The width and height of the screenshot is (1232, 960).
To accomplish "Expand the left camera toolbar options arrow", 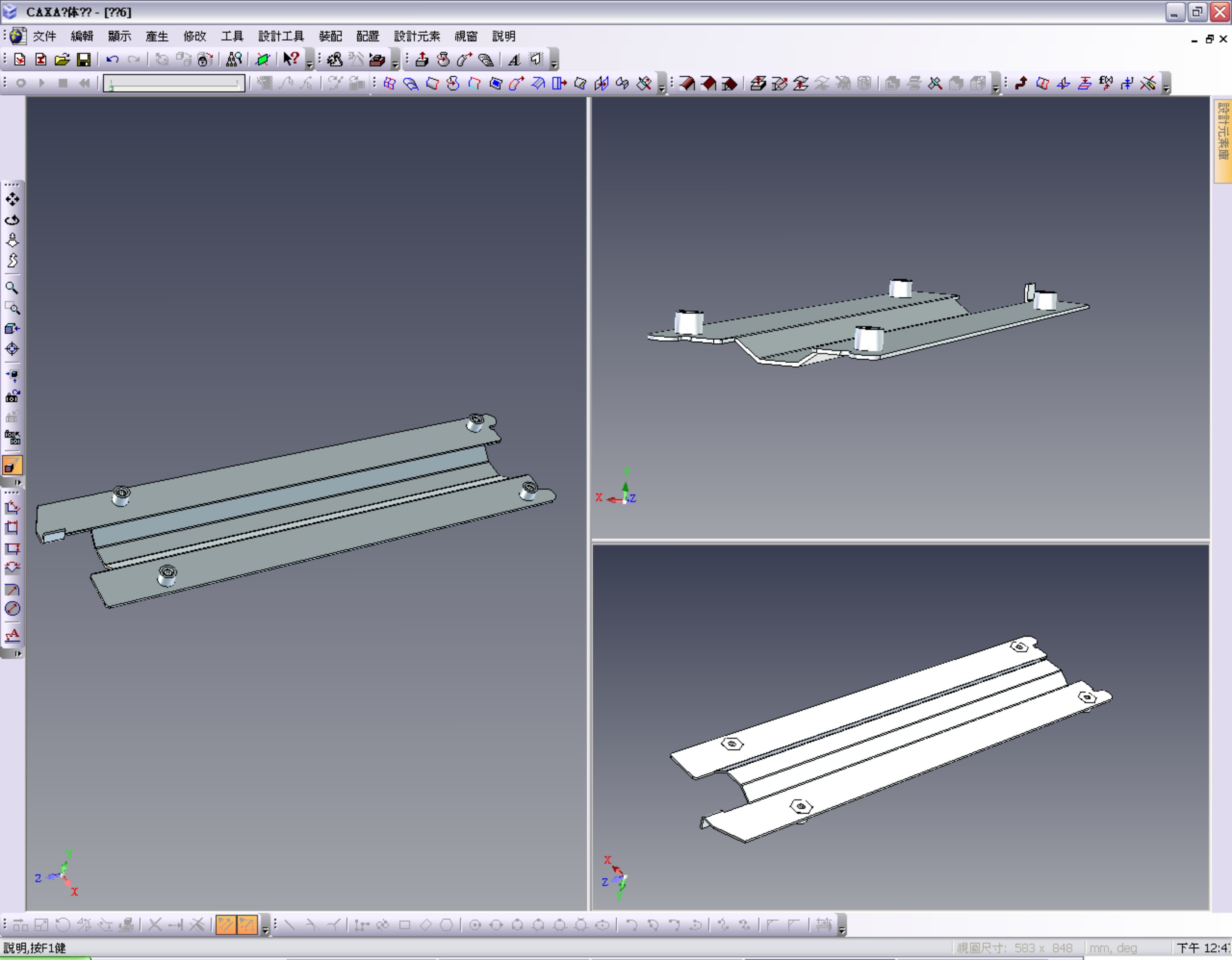I will click(x=17, y=482).
